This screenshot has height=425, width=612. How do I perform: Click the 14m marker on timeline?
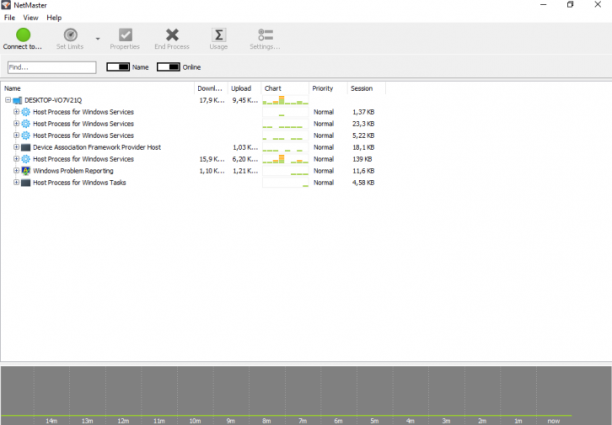pos(51,421)
